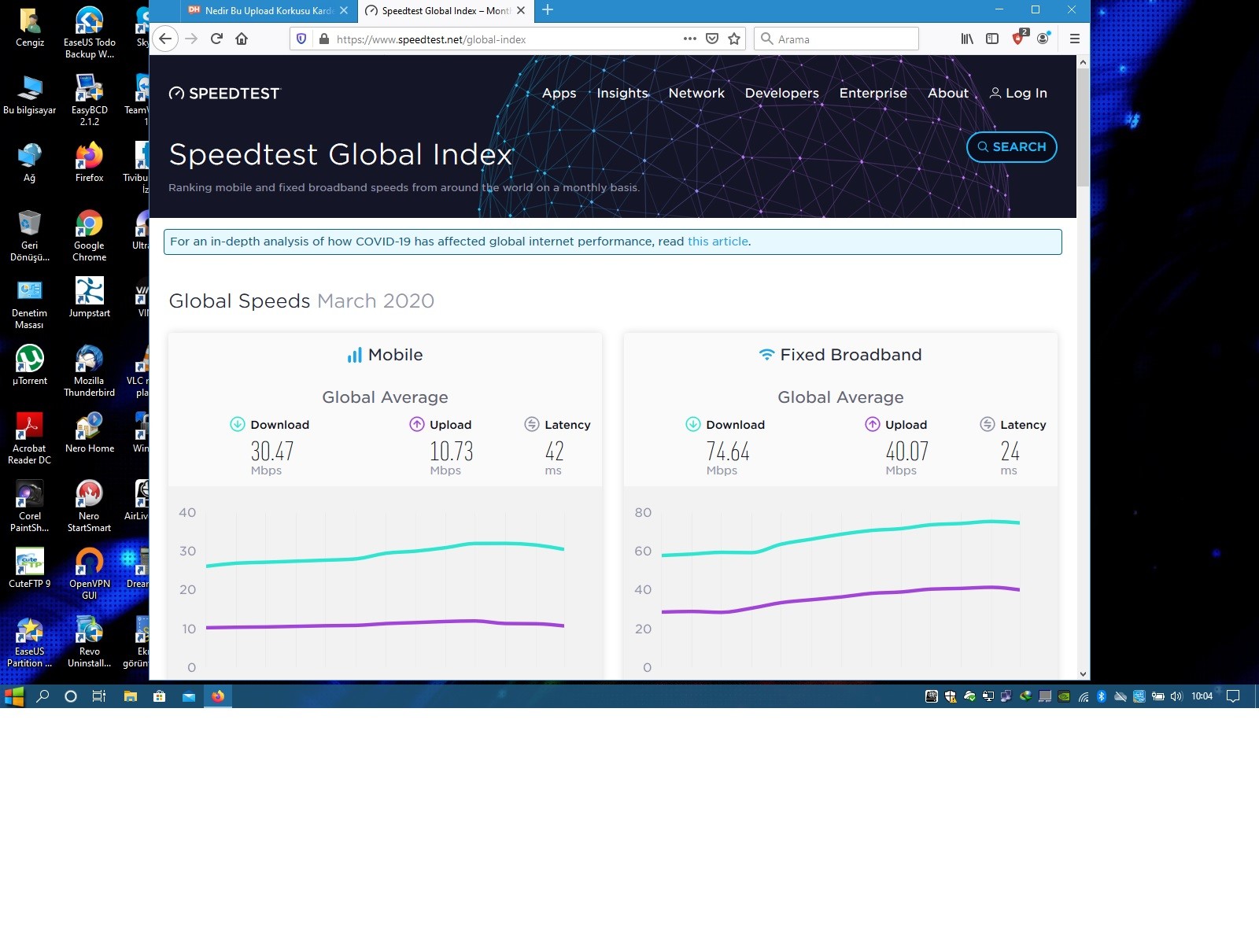The height and width of the screenshot is (952, 1259).
Task: Select the µTorrent desktop icon
Action: (x=30, y=365)
